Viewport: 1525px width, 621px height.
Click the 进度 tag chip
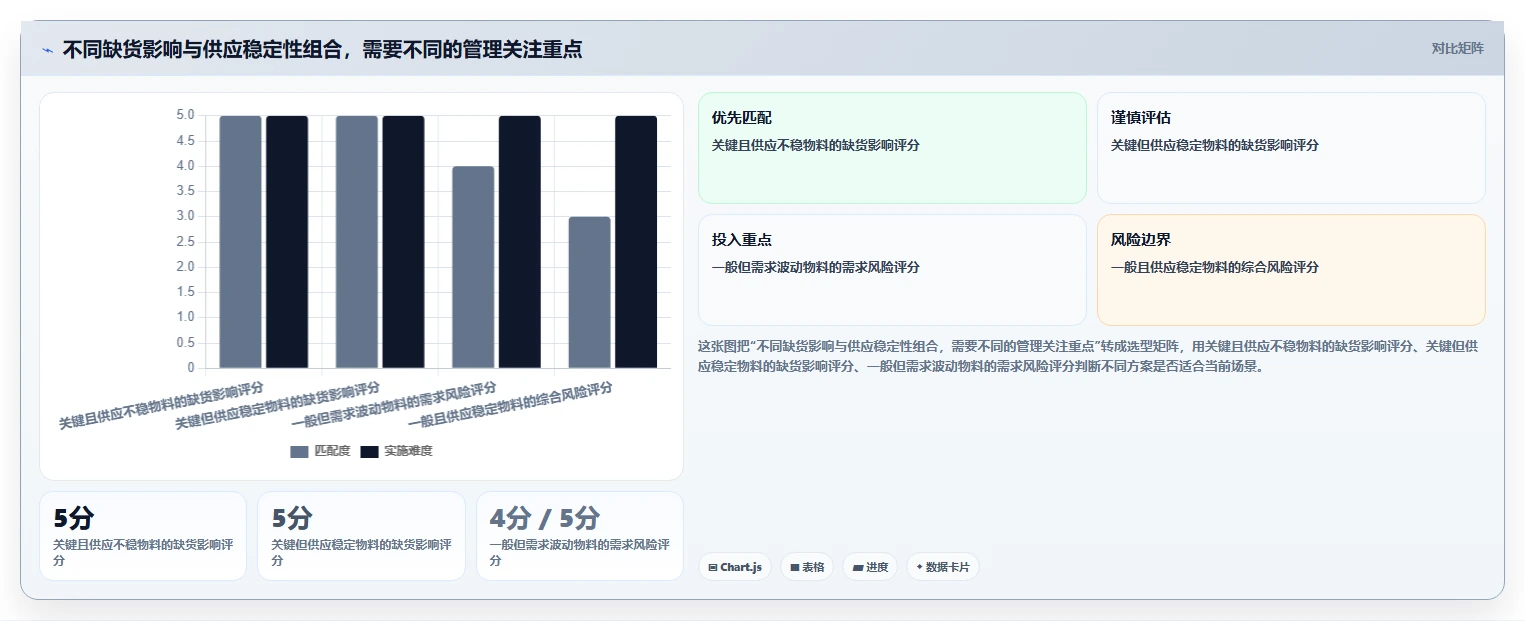tap(870, 567)
